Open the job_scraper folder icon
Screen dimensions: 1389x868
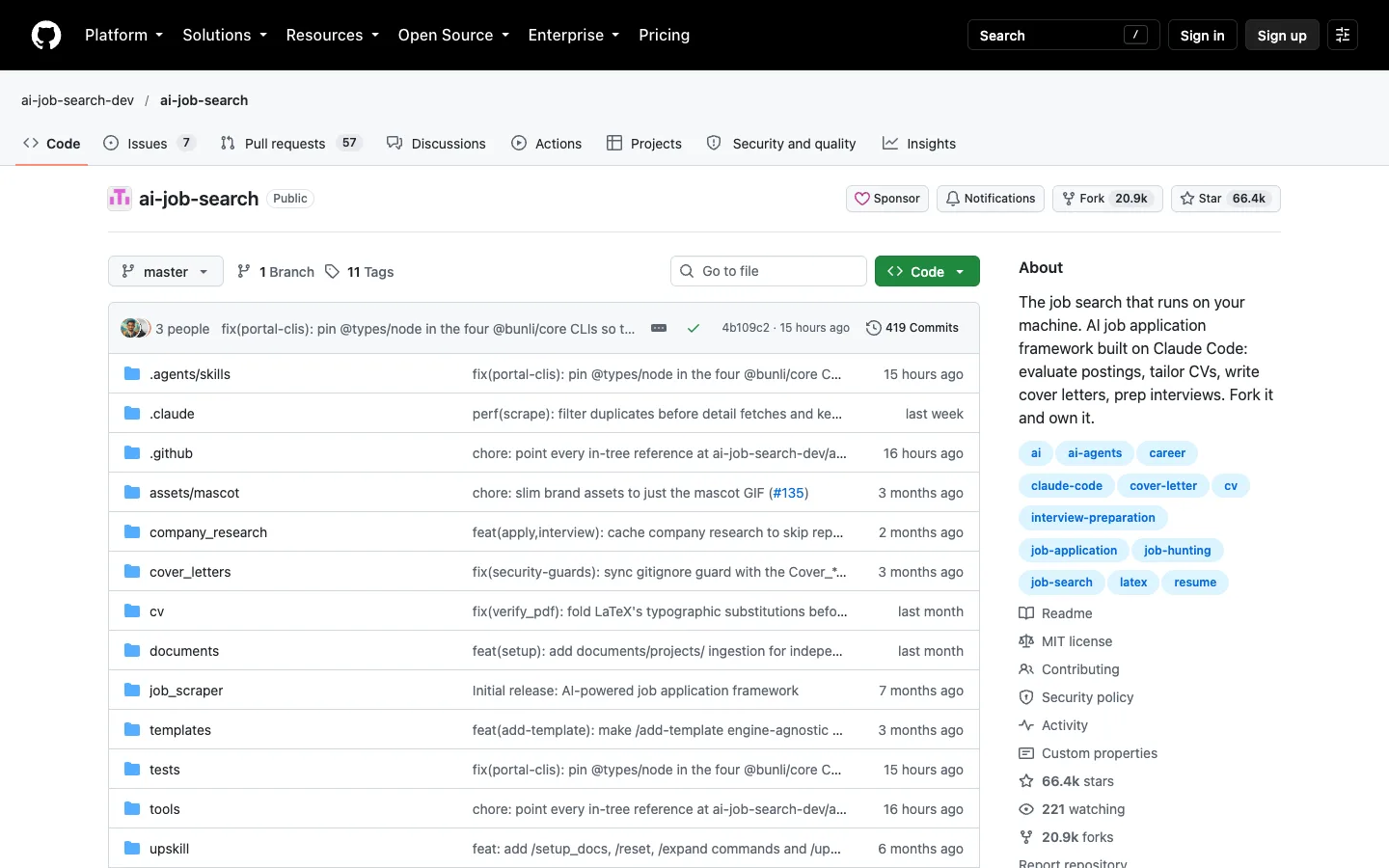[132, 690]
